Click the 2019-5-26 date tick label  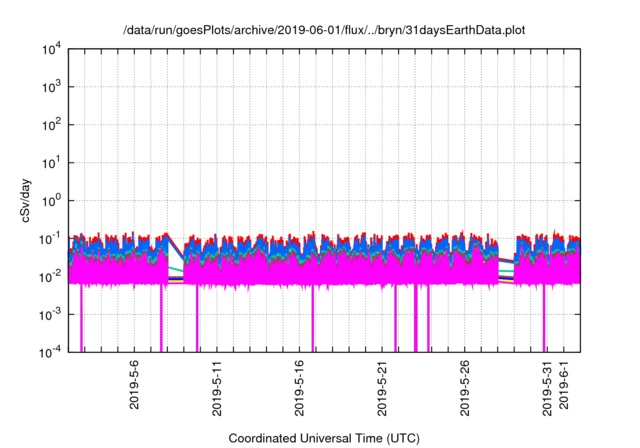click(464, 385)
